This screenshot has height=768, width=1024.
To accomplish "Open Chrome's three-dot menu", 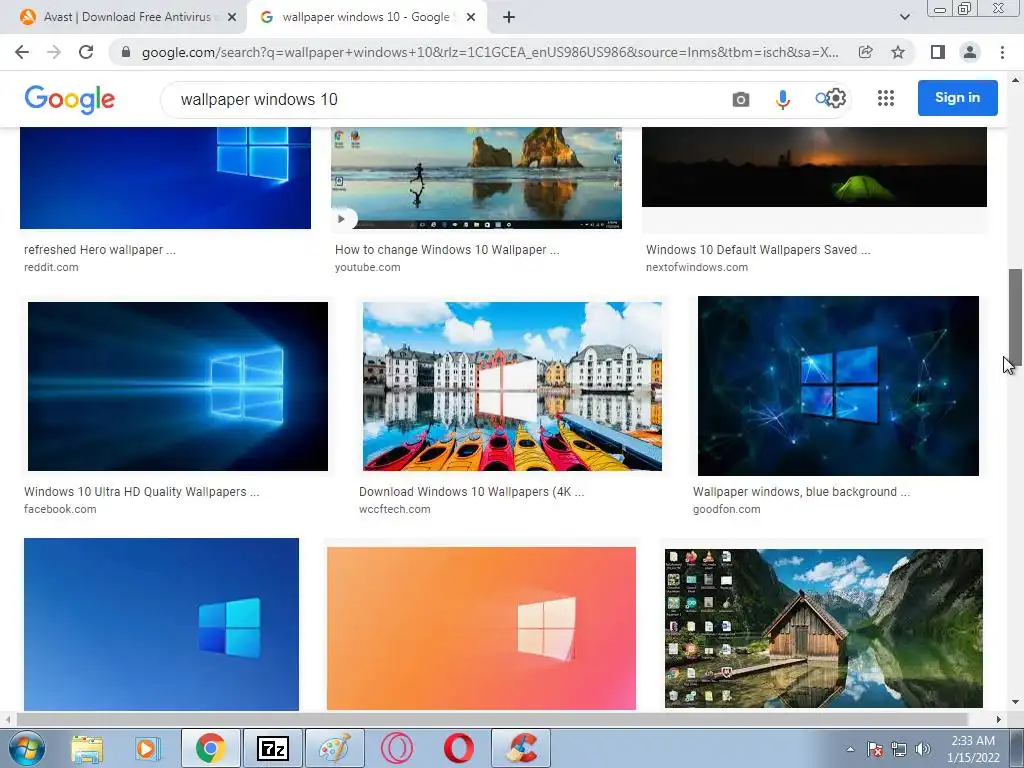I will (1002, 52).
